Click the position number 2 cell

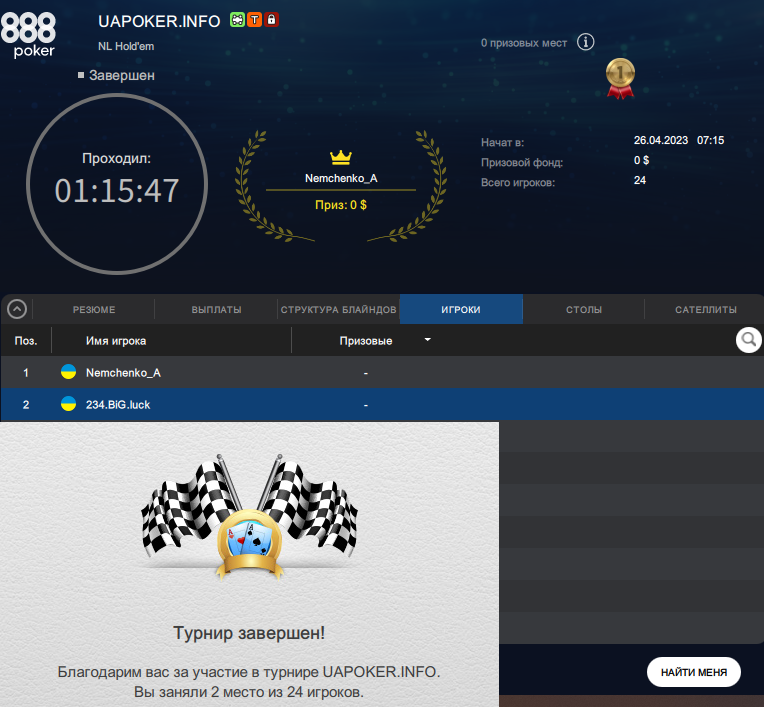26,404
